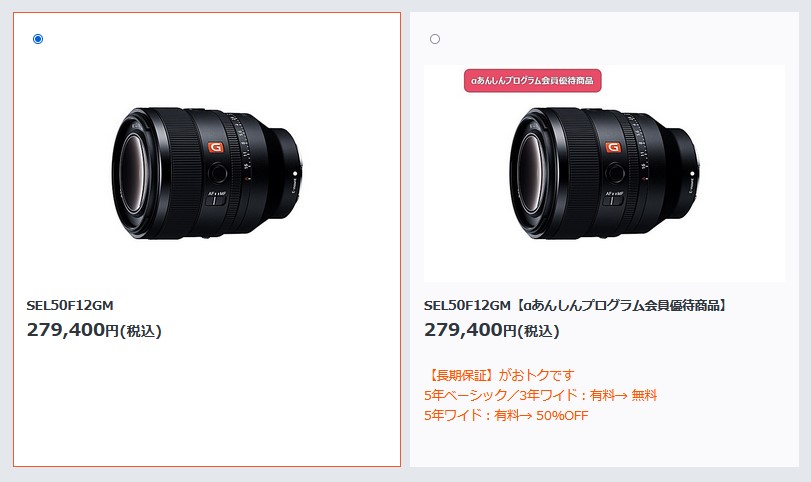Viewport: 811px width, 482px height.
Task: Click the front glass element of right lens
Action: [528, 173]
